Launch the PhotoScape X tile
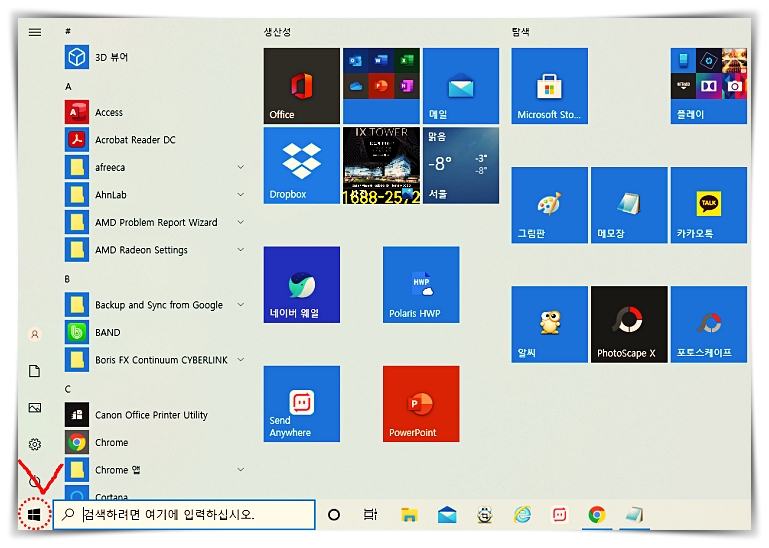Image resolution: width=769 pixels, height=548 pixels. coord(629,324)
